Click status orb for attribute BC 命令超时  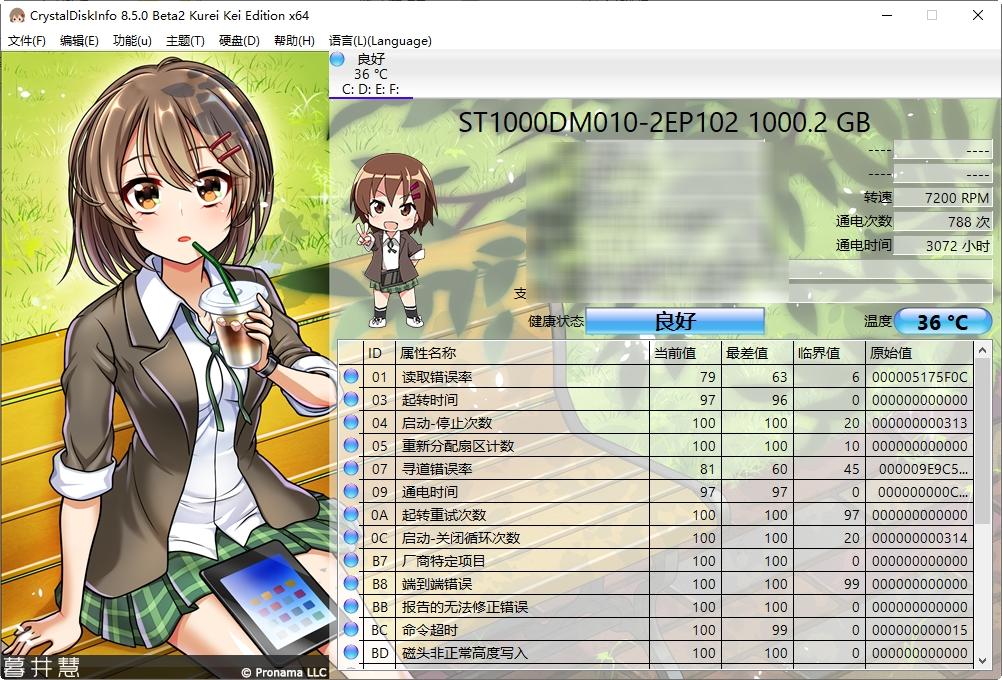point(351,630)
